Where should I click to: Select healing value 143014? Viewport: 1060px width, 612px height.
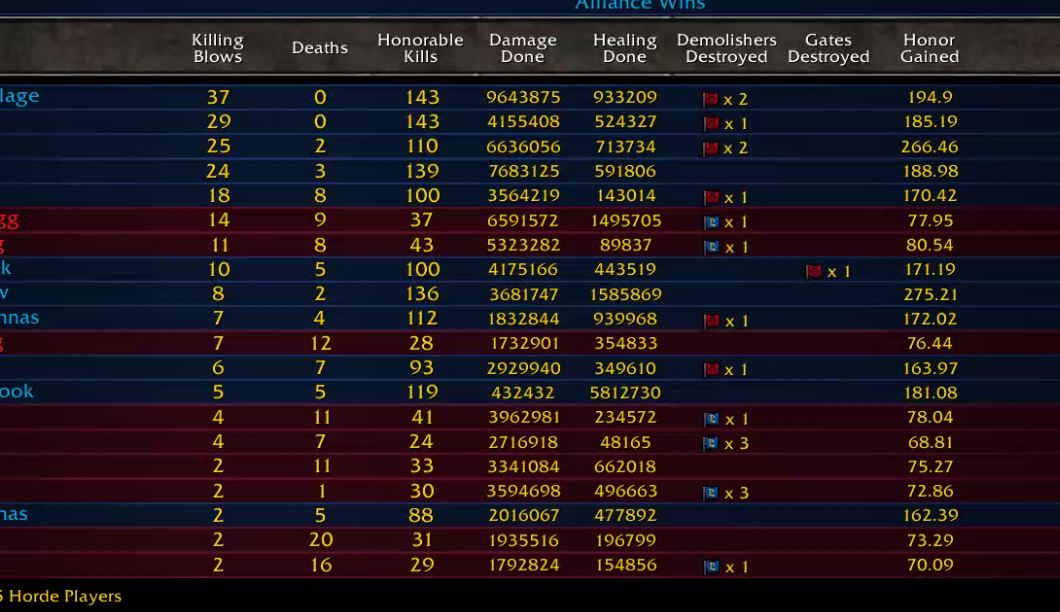(625, 195)
